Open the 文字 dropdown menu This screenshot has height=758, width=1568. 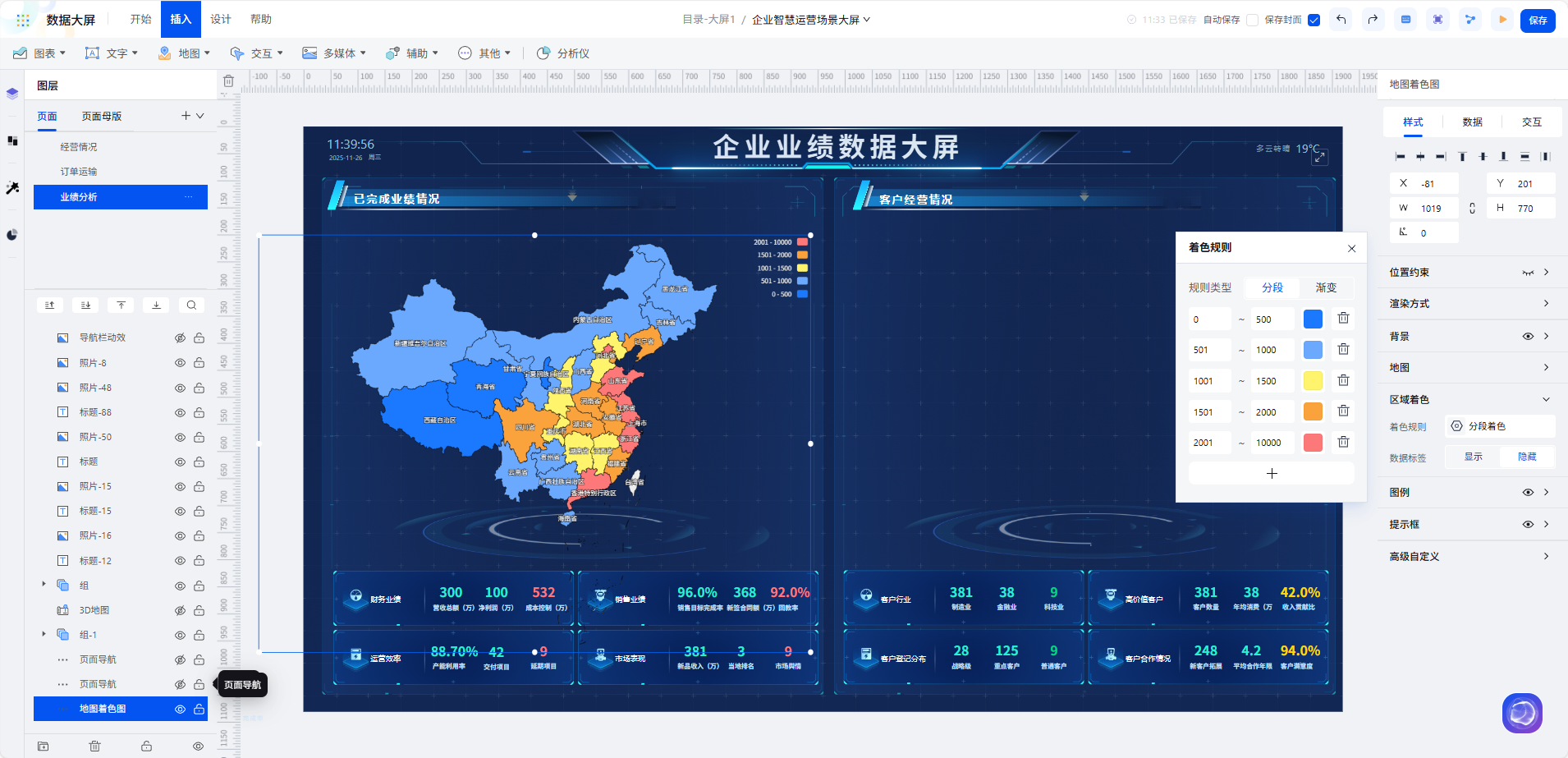[111, 53]
